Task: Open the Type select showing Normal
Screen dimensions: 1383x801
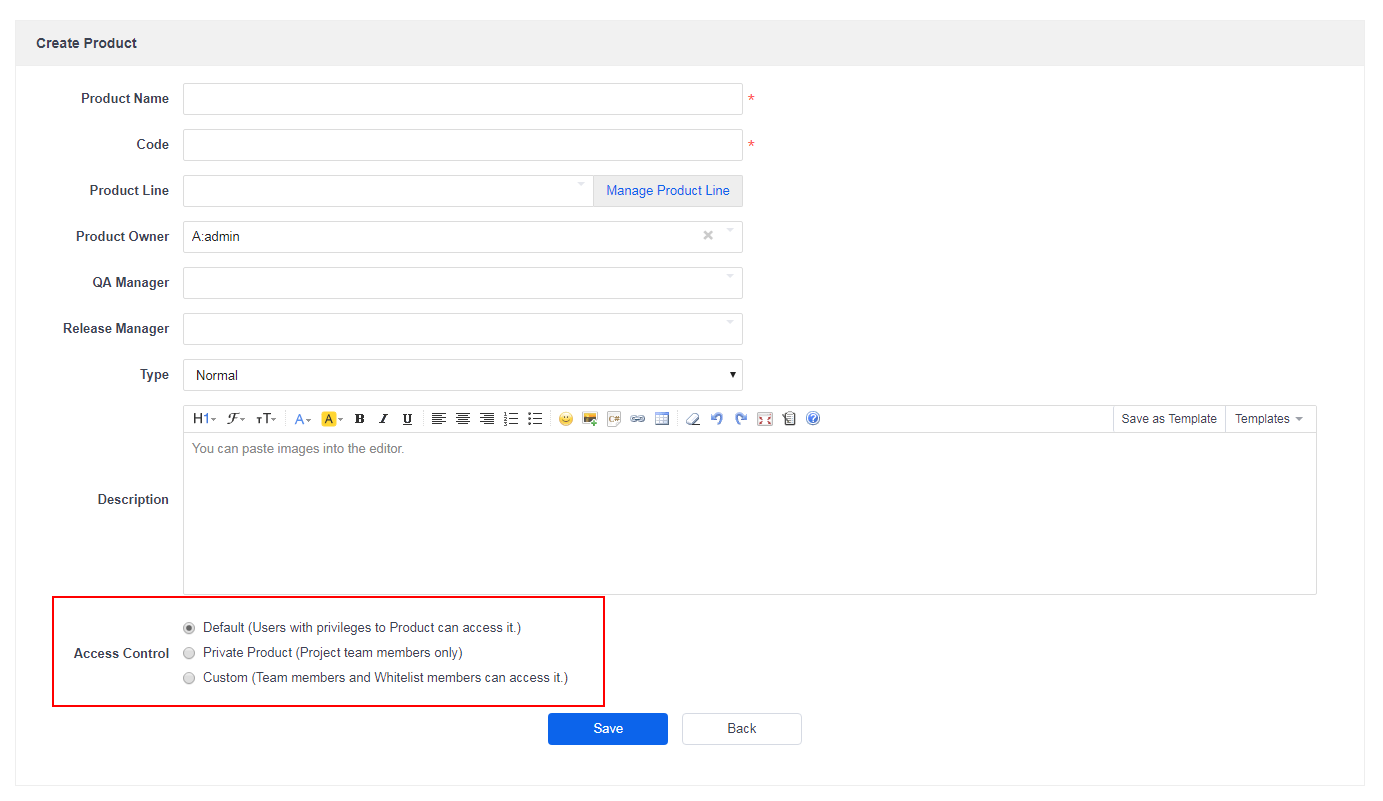Action: 462,375
